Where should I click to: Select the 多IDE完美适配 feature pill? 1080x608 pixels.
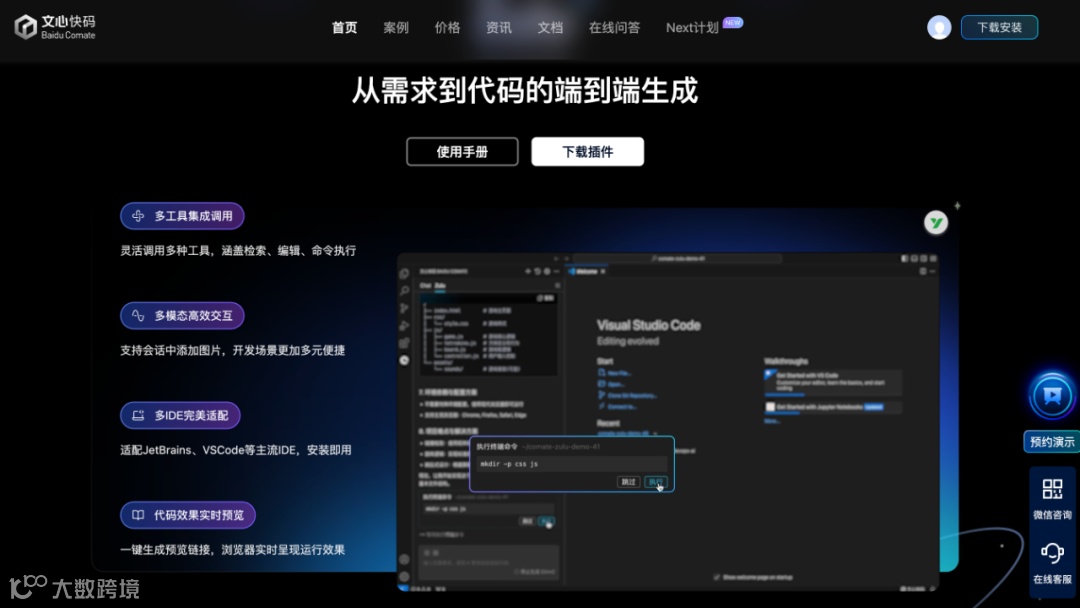click(x=180, y=415)
